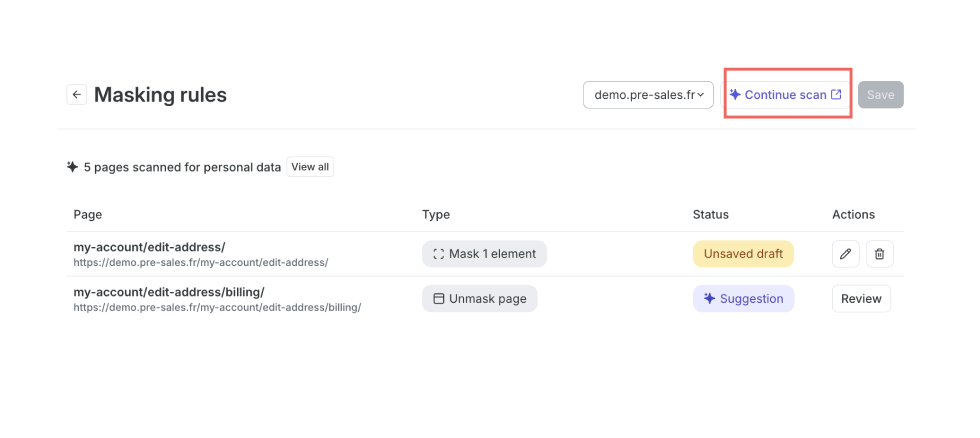The height and width of the screenshot is (438, 980).
Task: Click the back arrow beside Masking rules
Action: pos(76,95)
